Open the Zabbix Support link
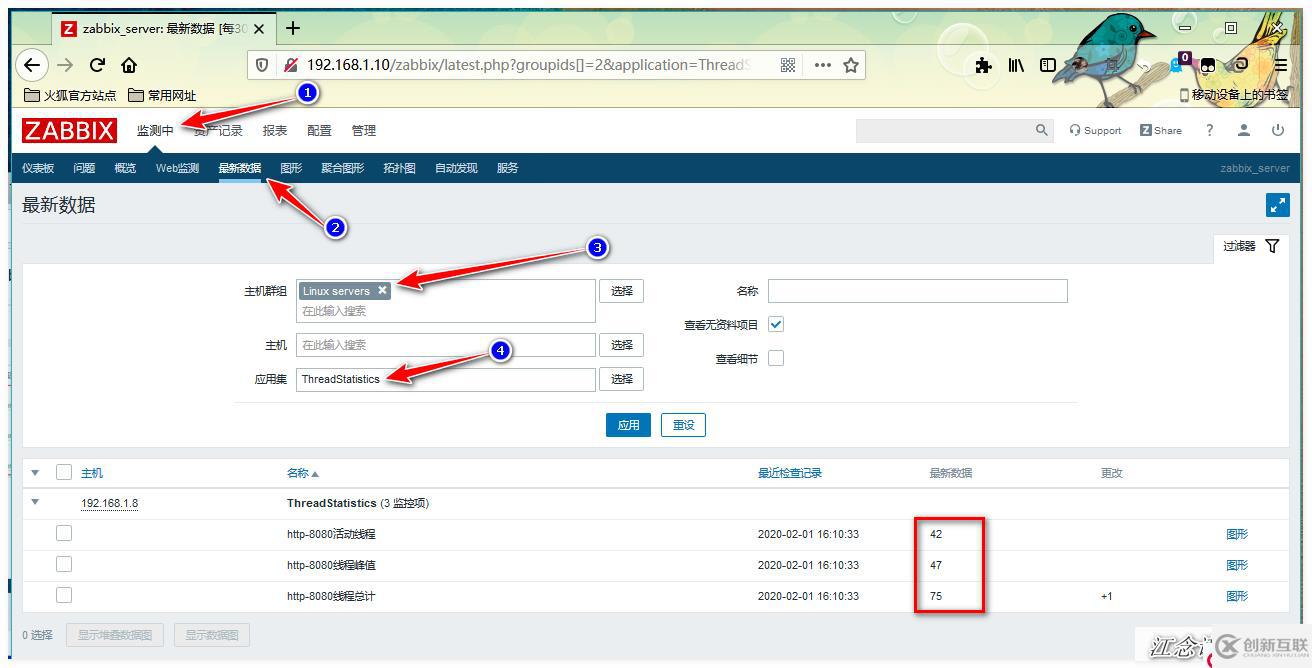This screenshot has height=668, width=1312. (x=1095, y=130)
